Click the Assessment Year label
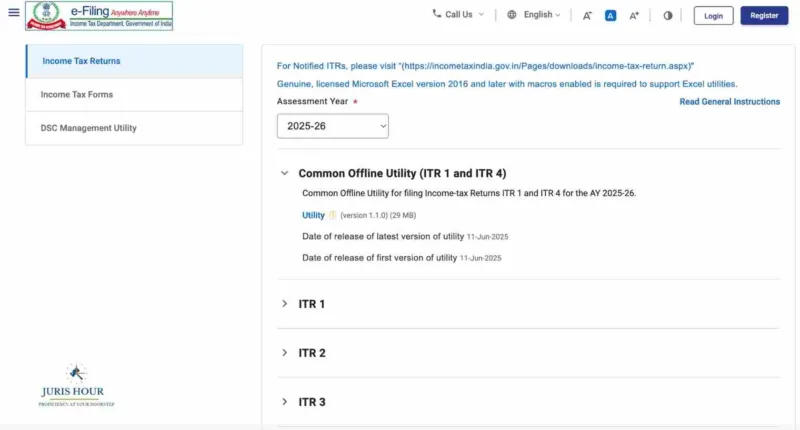The image size is (800, 430). [x=312, y=102]
